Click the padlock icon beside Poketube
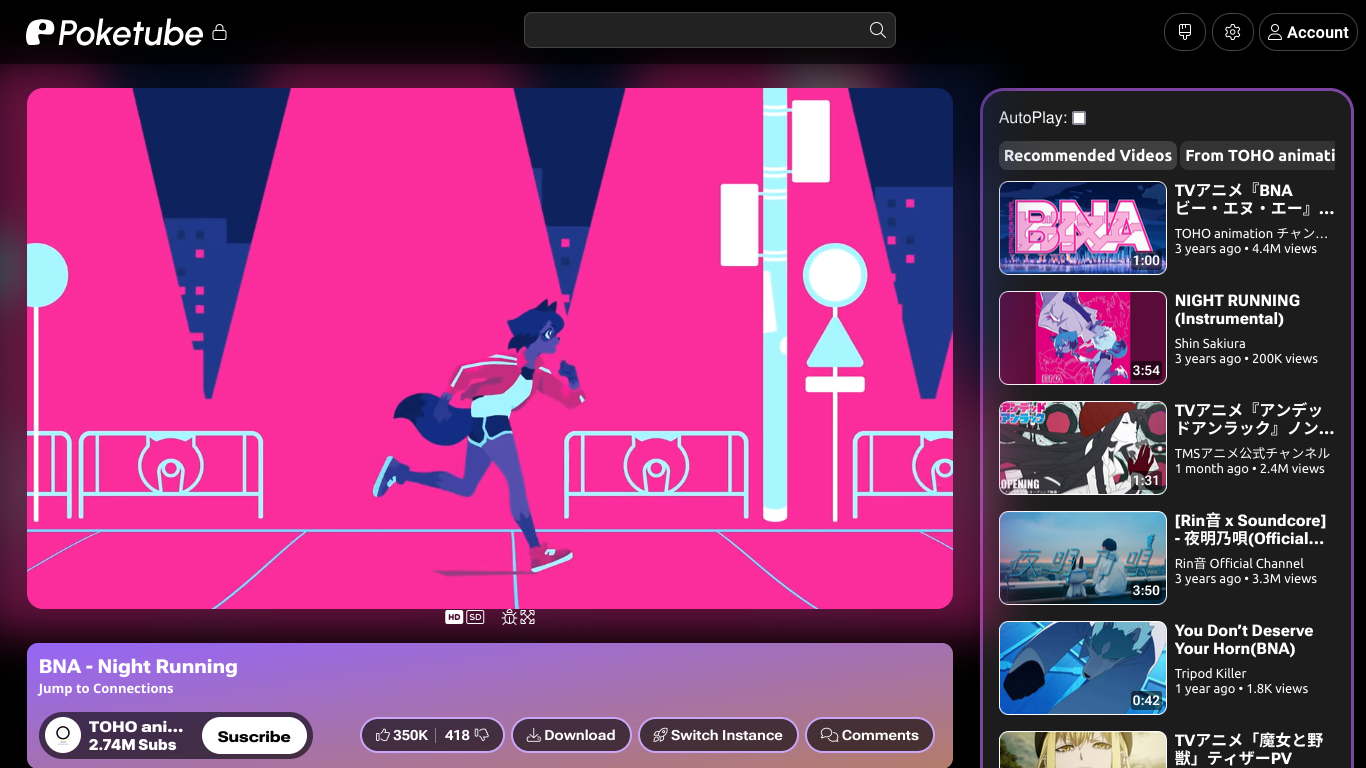The image size is (1366, 768). (x=220, y=33)
